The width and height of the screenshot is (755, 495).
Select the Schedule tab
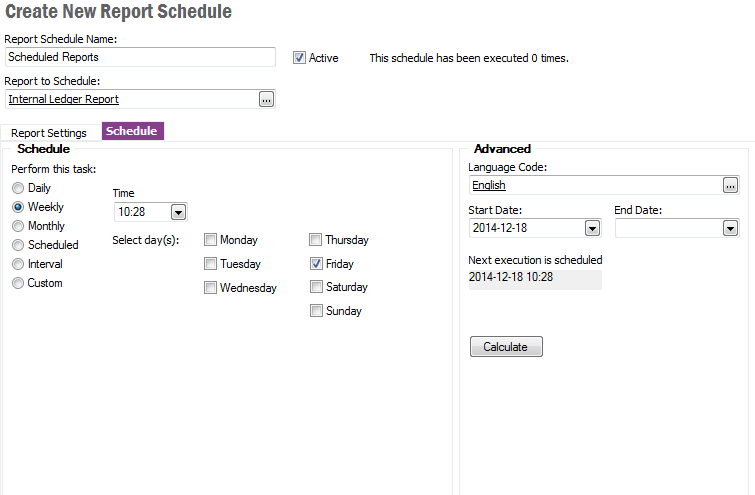132,131
